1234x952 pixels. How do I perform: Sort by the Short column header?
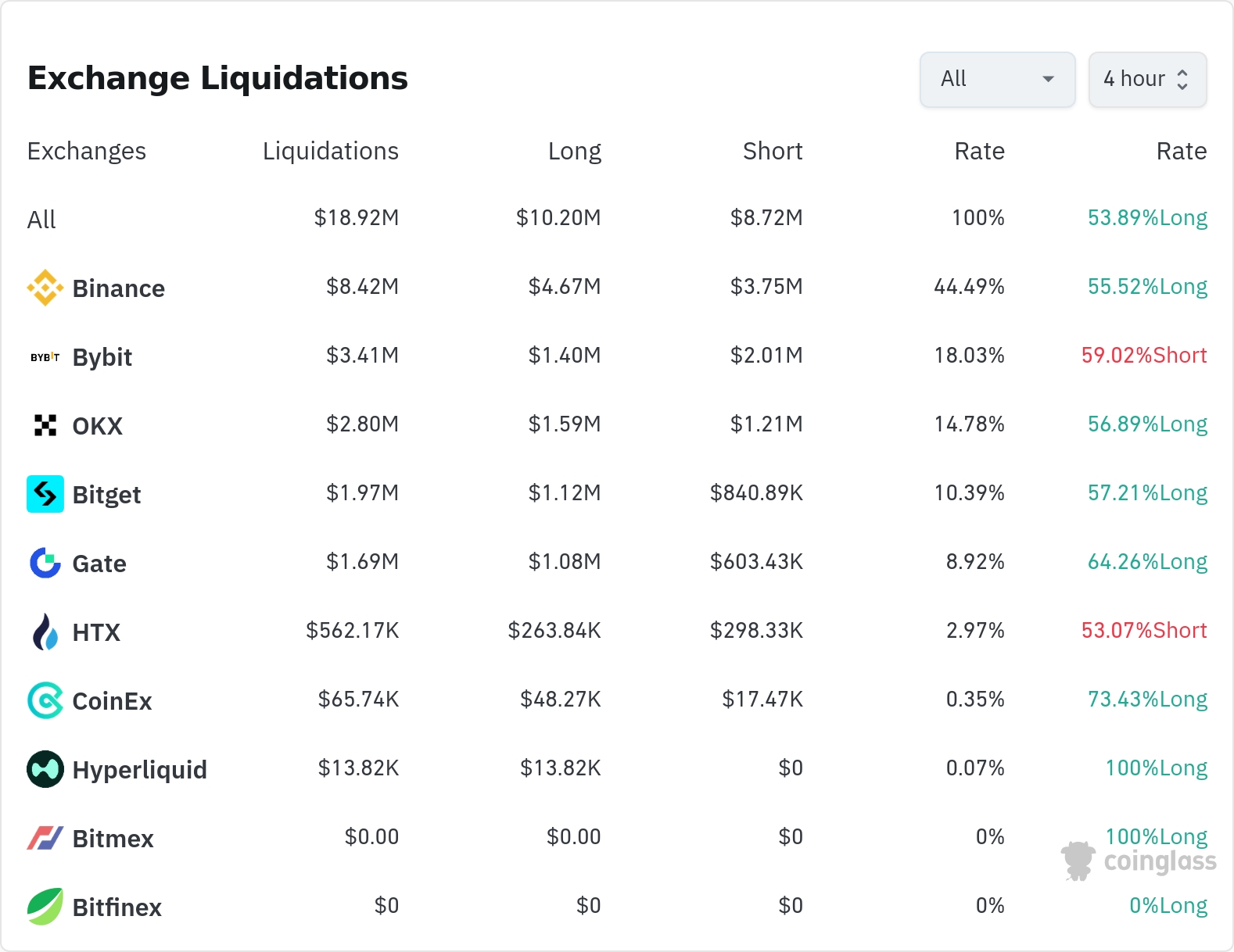772,151
